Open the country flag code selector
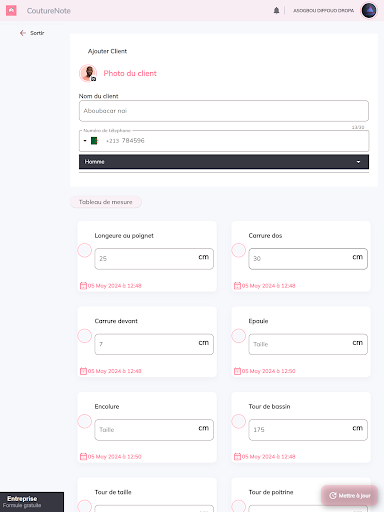The height and width of the screenshot is (512, 384). coord(91,141)
